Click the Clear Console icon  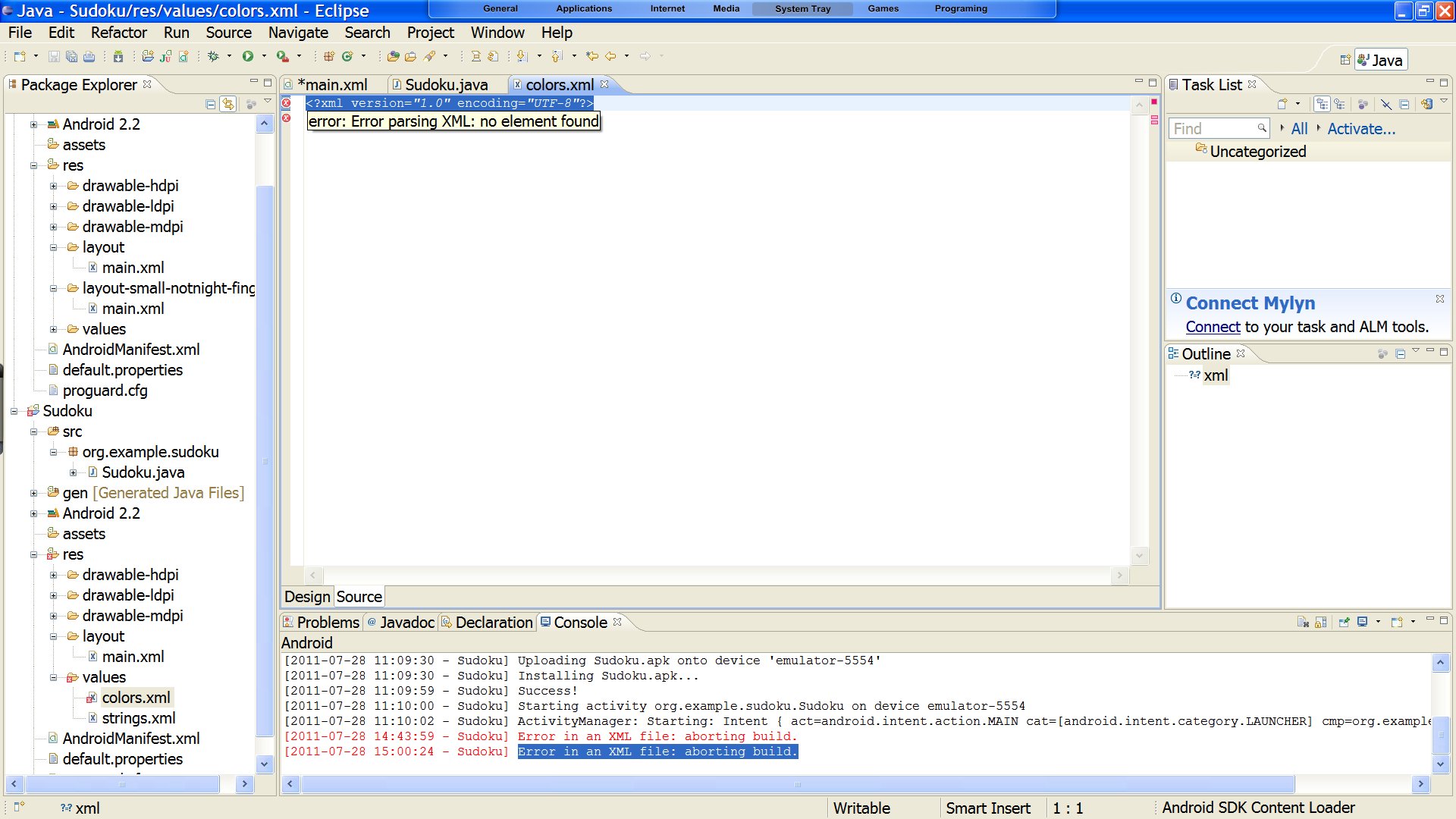coord(1303,623)
